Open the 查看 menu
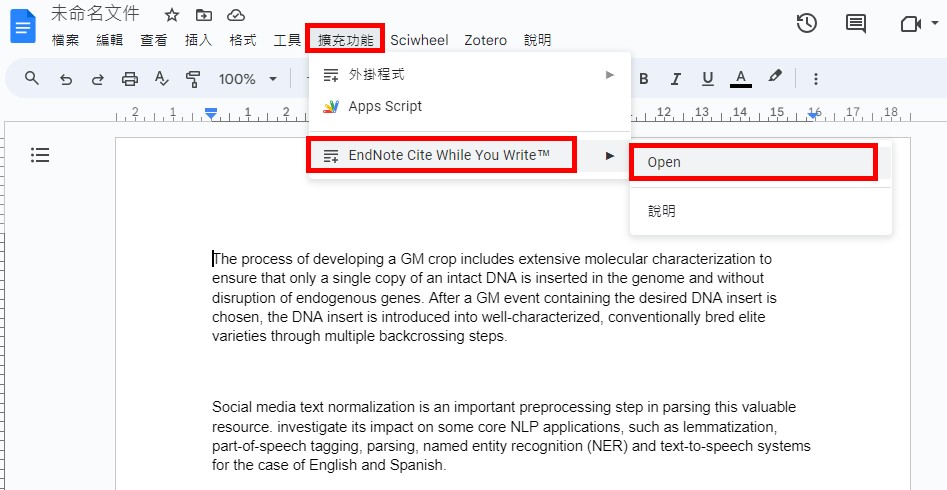The width and height of the screenshot is (947, 490). (x=153, y=40)
